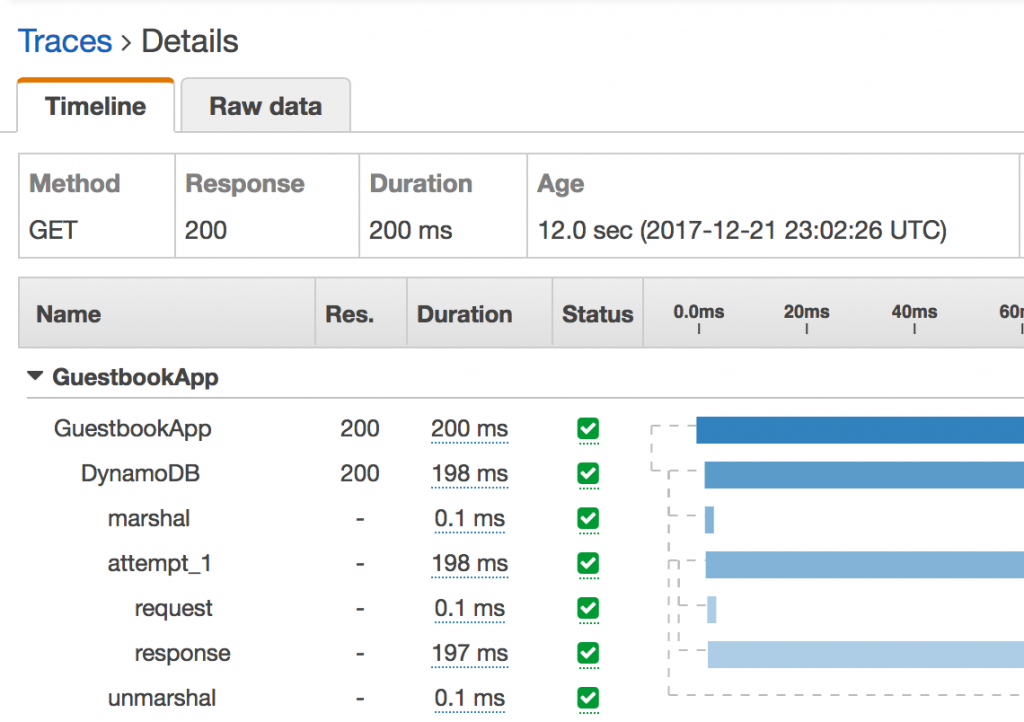Click the response row green status check
This screenshot has height=722, width=1024.
coord(588,653)
